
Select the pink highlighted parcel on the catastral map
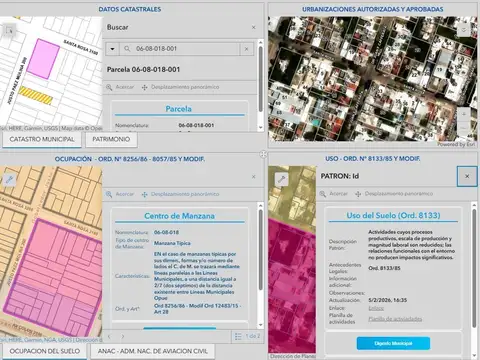click(43, 59)
